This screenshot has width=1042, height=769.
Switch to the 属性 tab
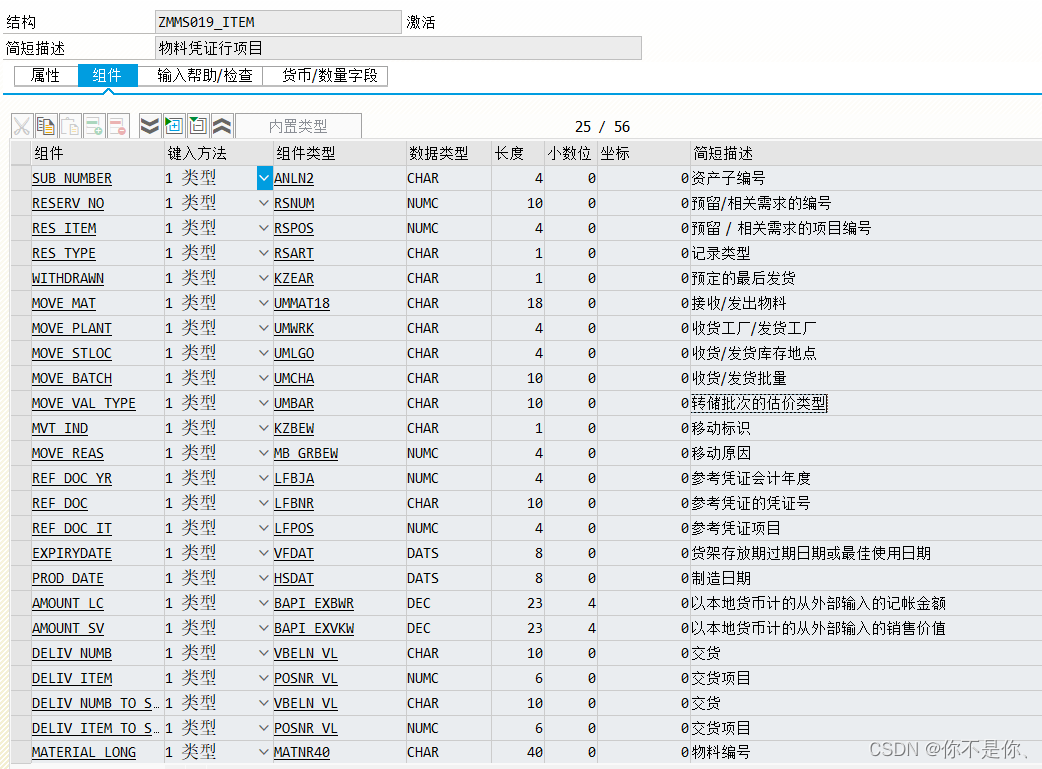(44, 75)
